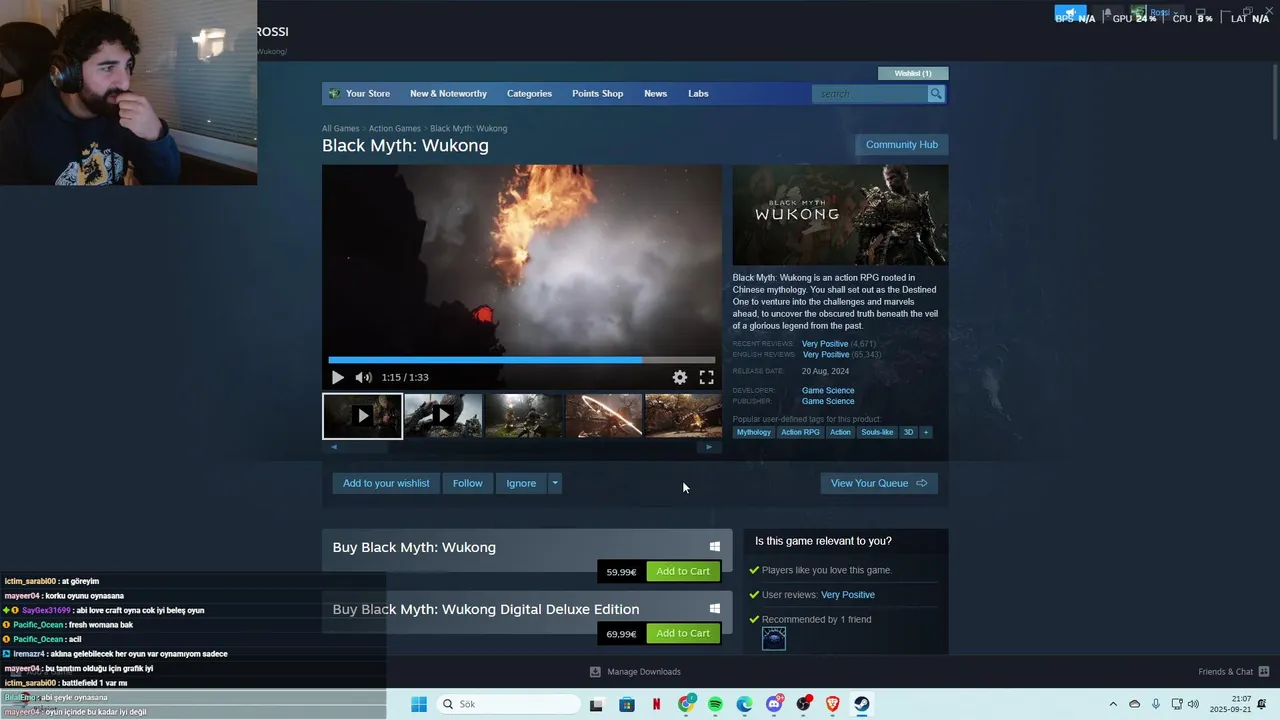Viewport: 1280px width, 720px height.
Task: Switch to Steam in taskbar
Action: coord(862,704)
